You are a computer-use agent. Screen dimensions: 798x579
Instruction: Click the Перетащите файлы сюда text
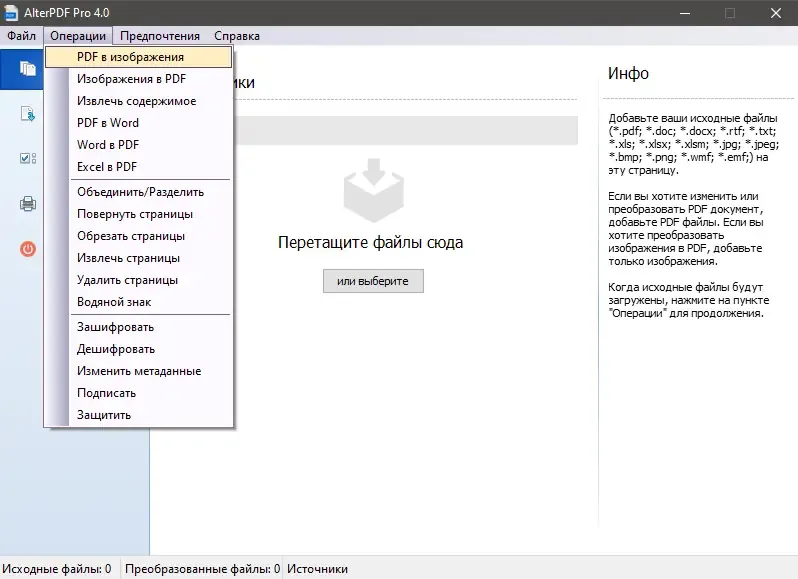click(370, 242)
